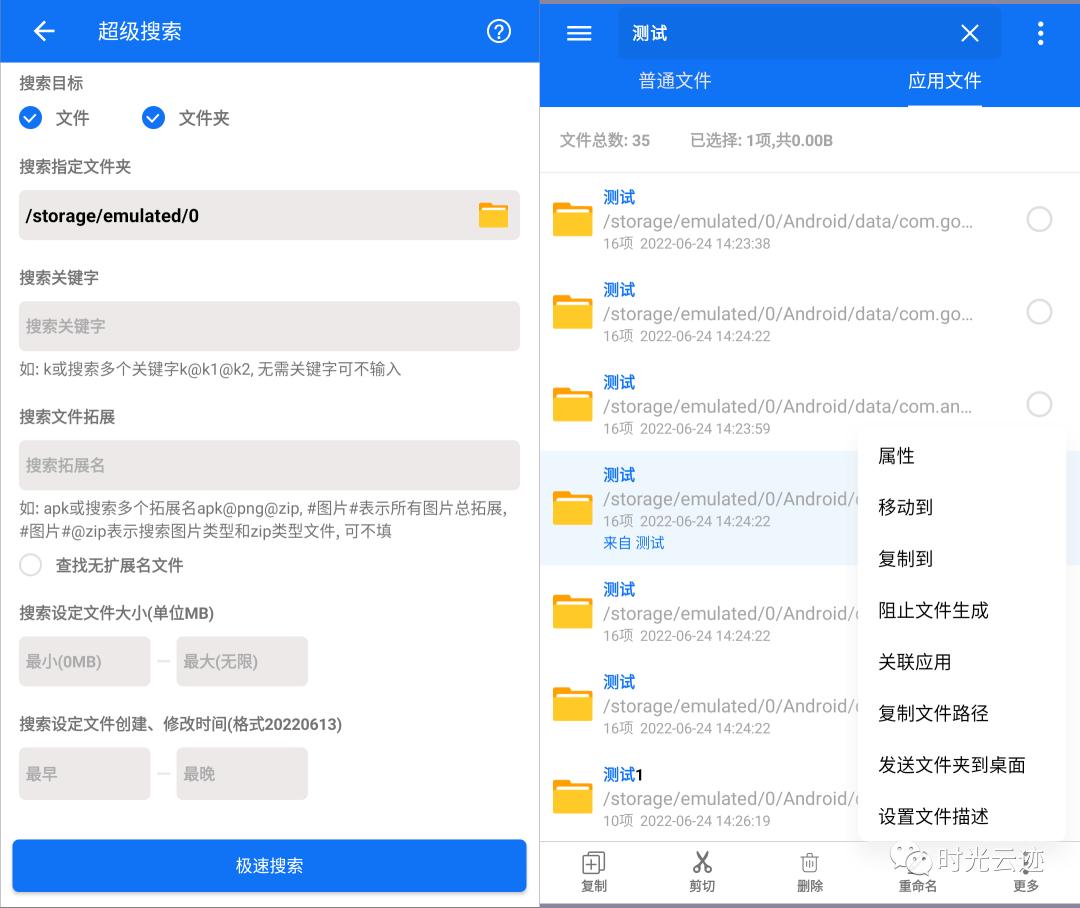Uncheck the 文件 checkbox

(30, 117)
